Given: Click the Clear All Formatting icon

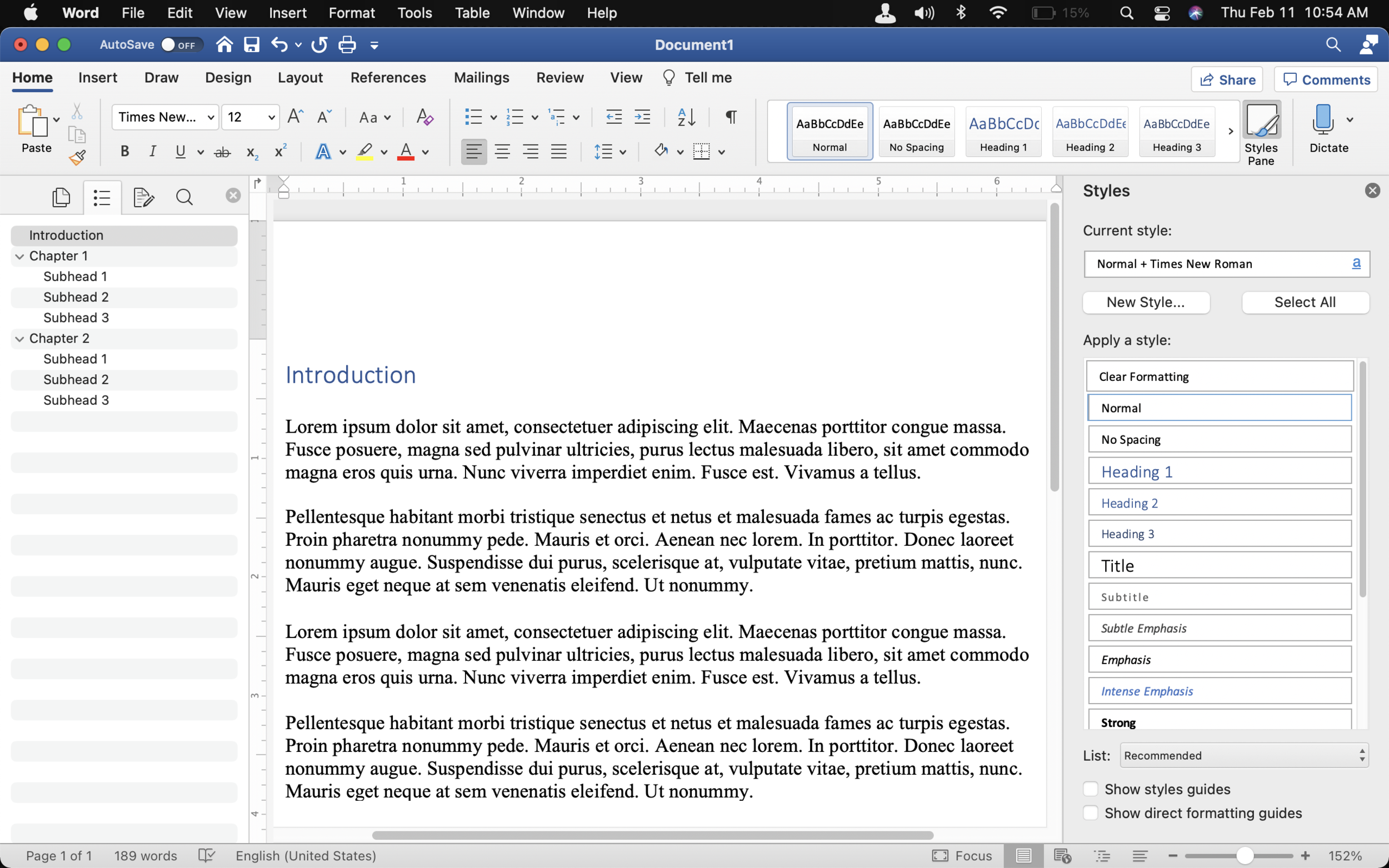Looking at the screenshot, I should pyautogui.click(x=424, y=117).
